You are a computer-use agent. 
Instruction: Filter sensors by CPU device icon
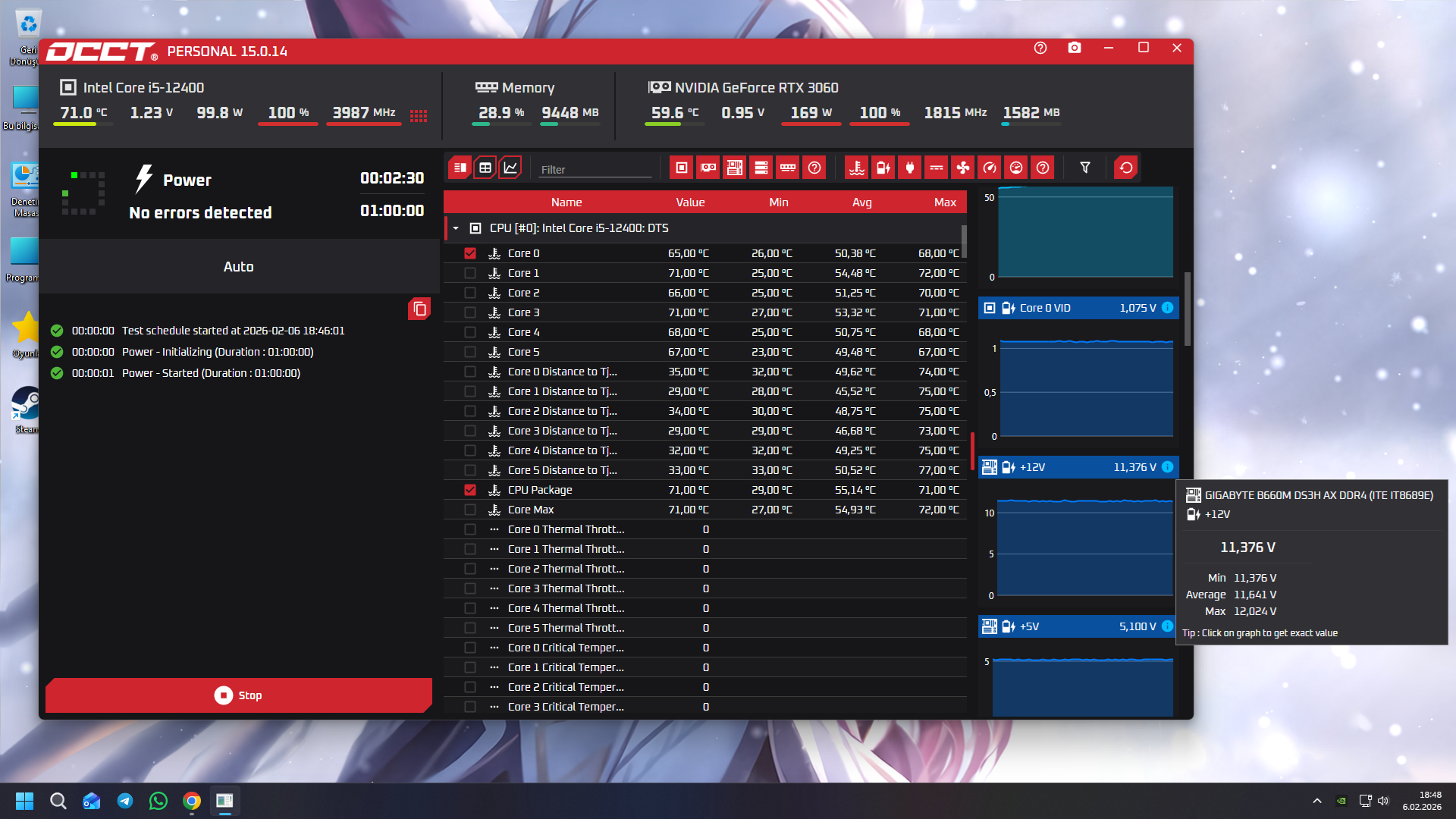tap(681, 168)
